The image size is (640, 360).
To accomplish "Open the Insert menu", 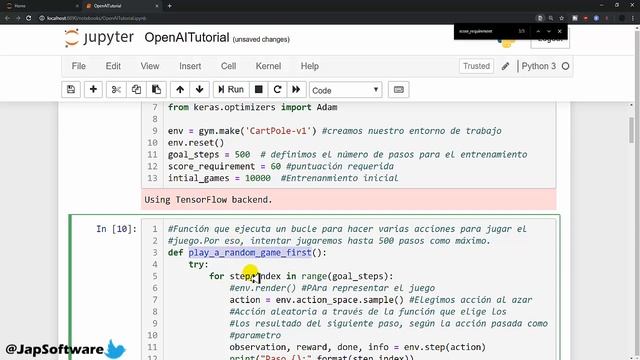I will tap(190, 66).
